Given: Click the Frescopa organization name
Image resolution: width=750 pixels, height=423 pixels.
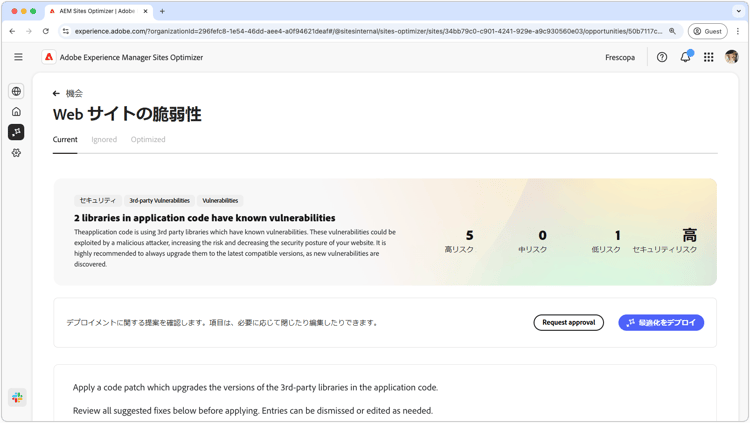Looking at the screenshot, I should 620,57.
